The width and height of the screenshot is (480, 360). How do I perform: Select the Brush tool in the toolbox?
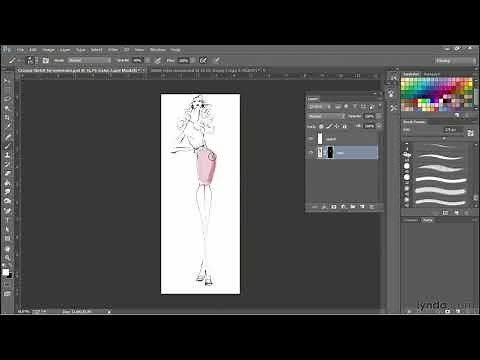(x=7, y=146)
